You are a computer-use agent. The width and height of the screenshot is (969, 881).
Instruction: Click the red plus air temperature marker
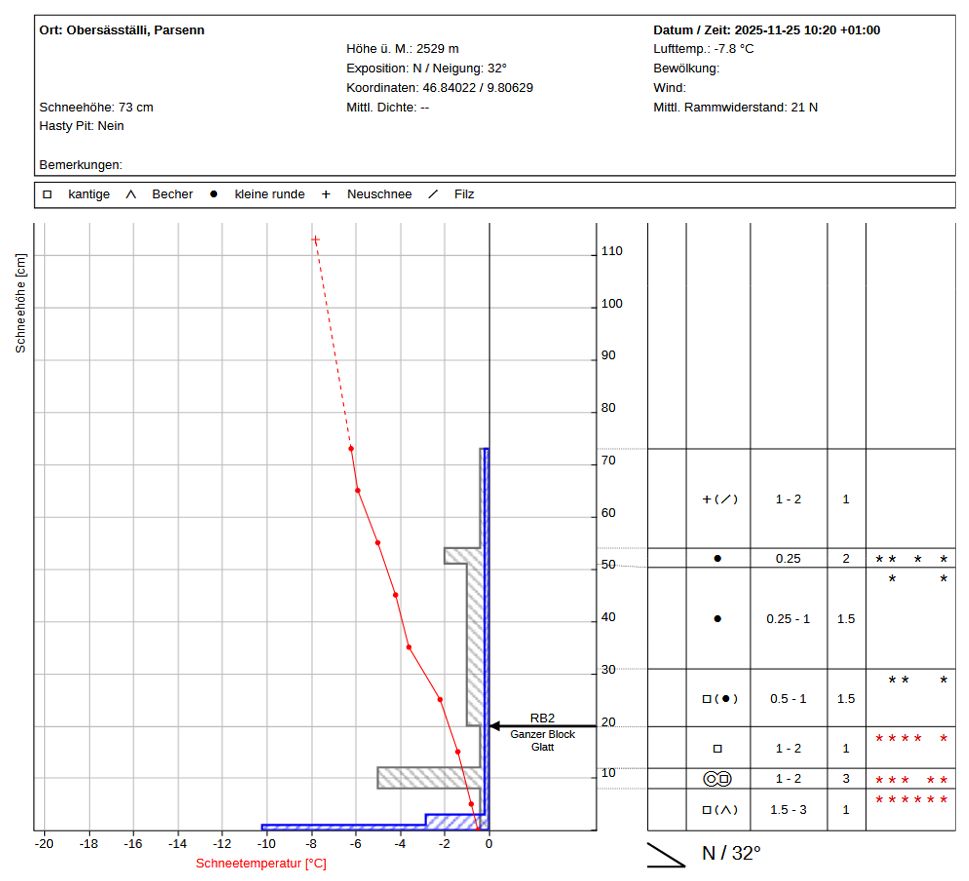coord(315,240)
